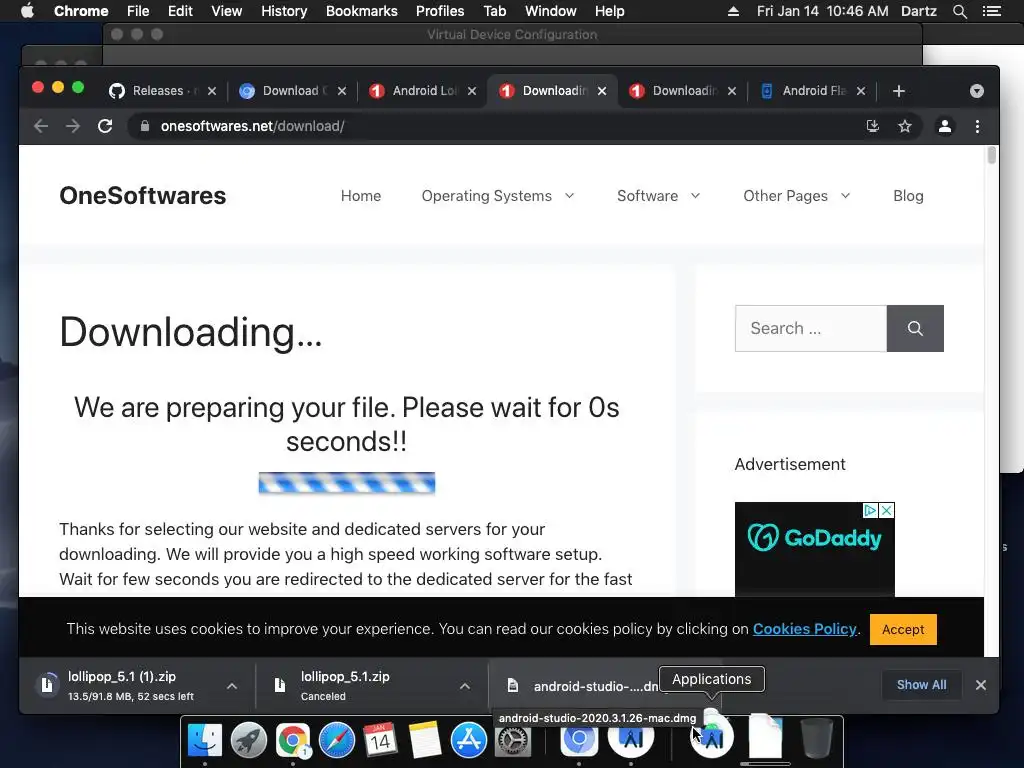Reload the onesoftwares.net page

(x=104, y=126)
